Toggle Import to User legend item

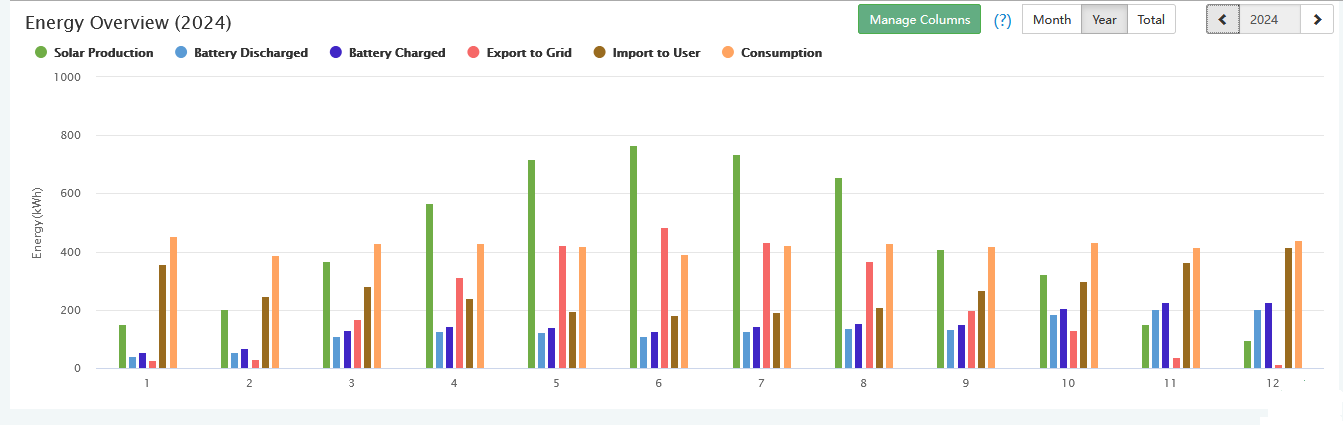pos(656,53)
